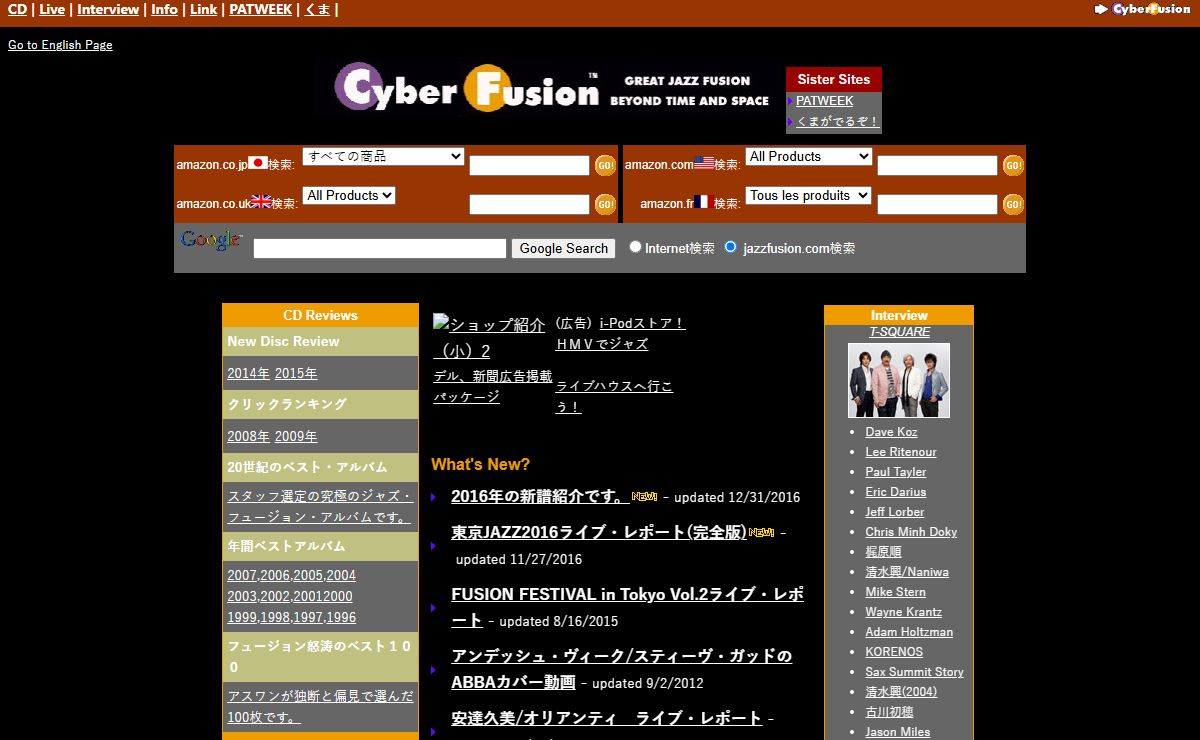The height and width of the screenshot is (740, 1200).
Task: Open 2008年 click ranking
Action: point(248,436)
